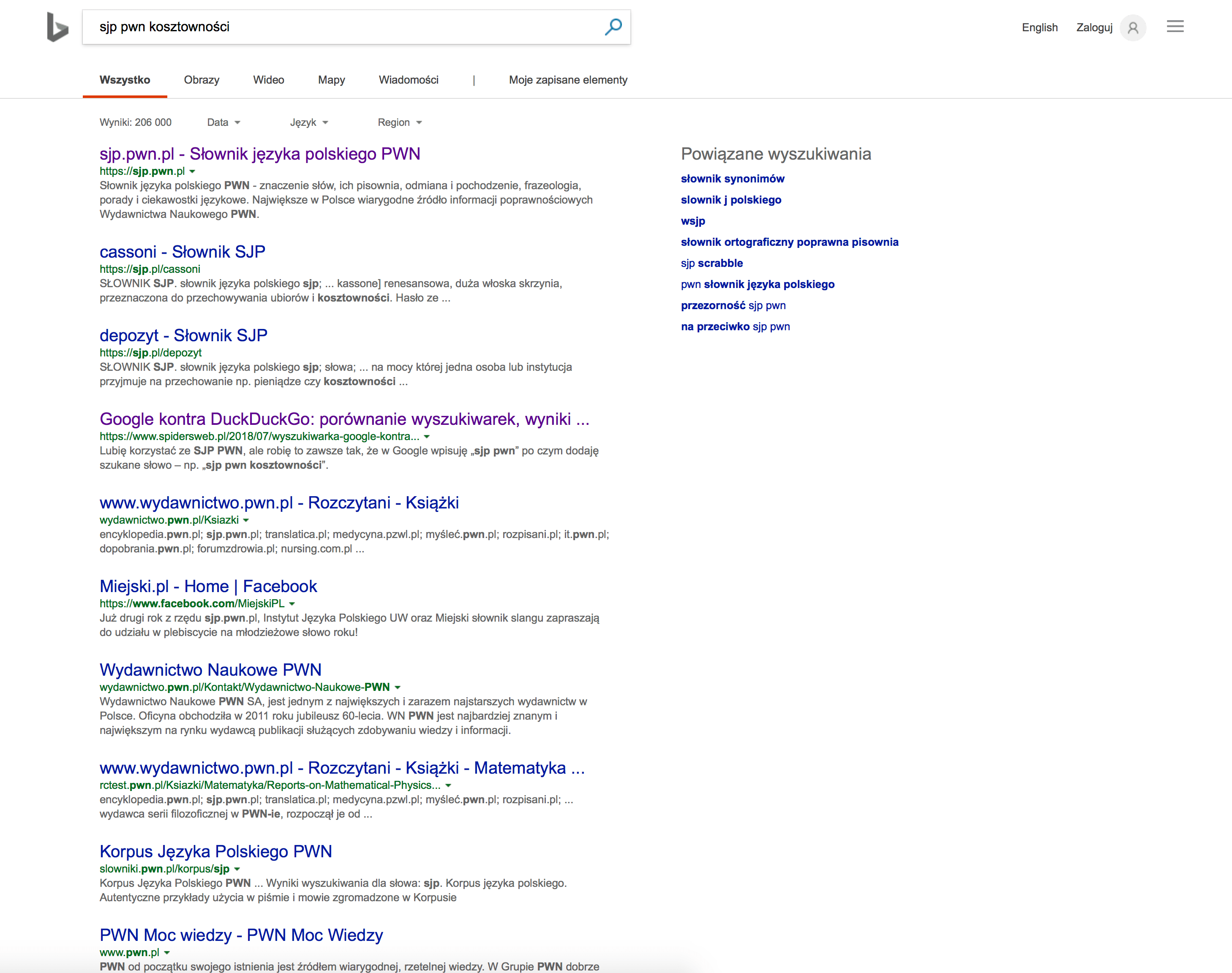
Task: Click the Zaloguj sign-in link
Action: [x=1094, y=27]
